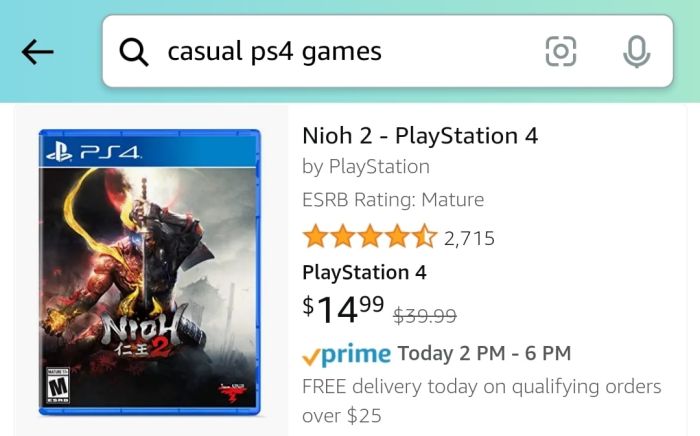
Task: Click the crossed-out $39.99 list price
Action: click(424, 316)
